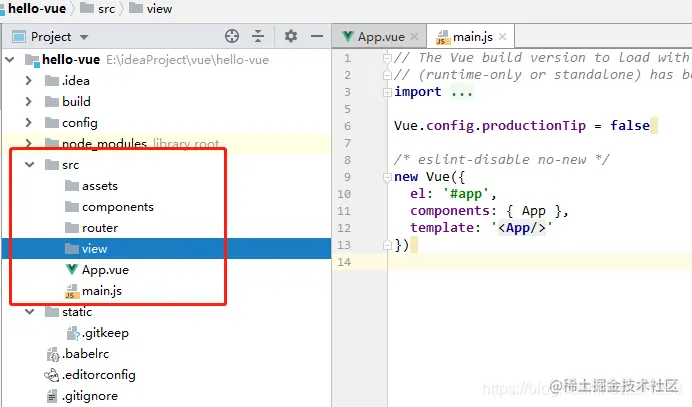Expand the node_modules folder
Screen dimensions: 692x407
(x=29, y=143)
